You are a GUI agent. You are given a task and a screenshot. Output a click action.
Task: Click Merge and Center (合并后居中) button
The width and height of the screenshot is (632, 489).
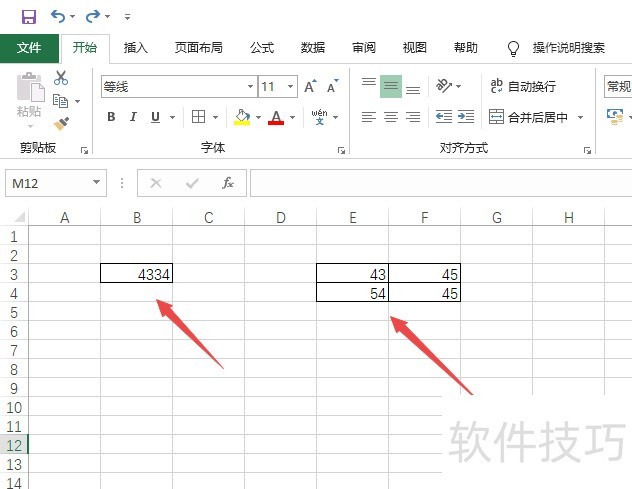528,117
